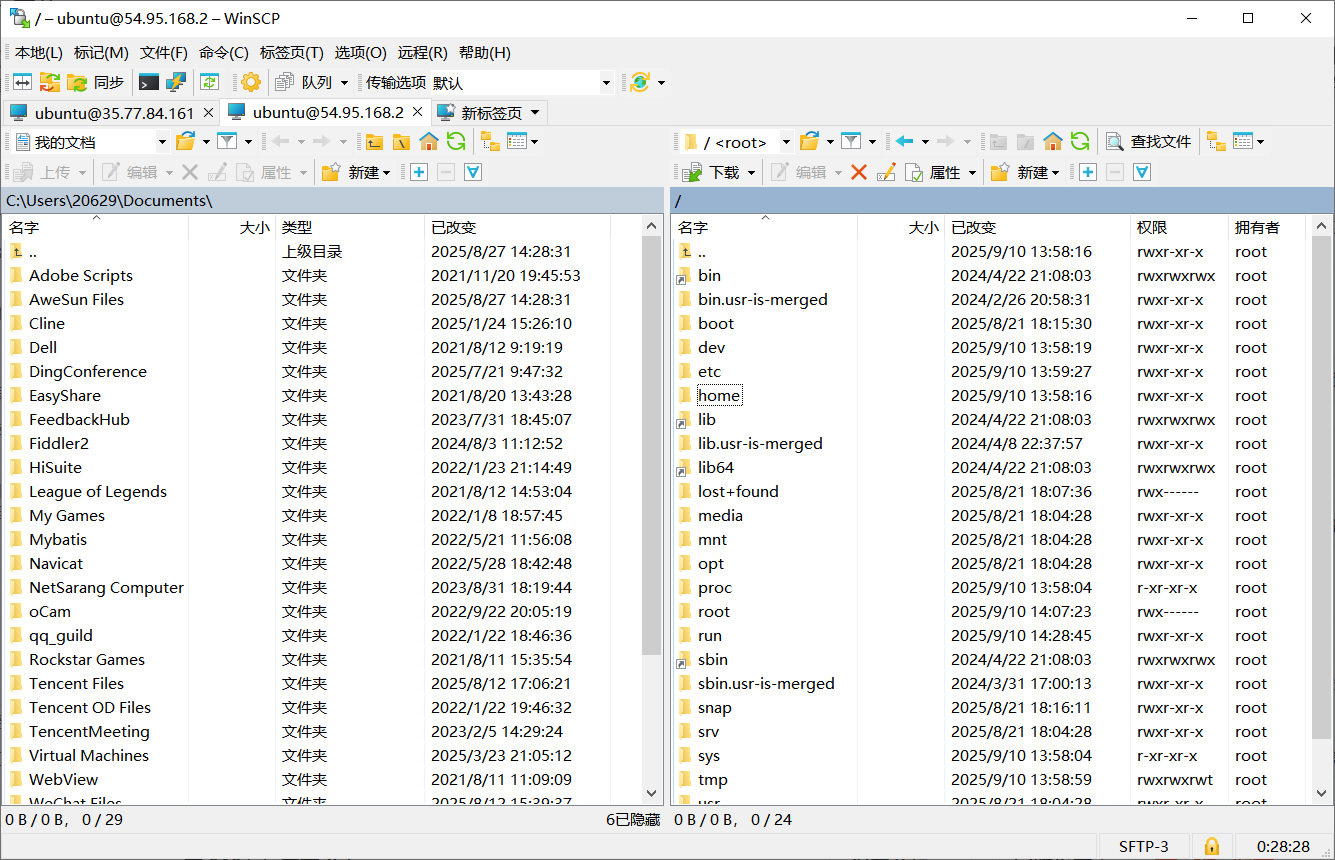Screen dimensions: 1335x860
Task: Open the 标记(M) menu
Action: point(101,52)
